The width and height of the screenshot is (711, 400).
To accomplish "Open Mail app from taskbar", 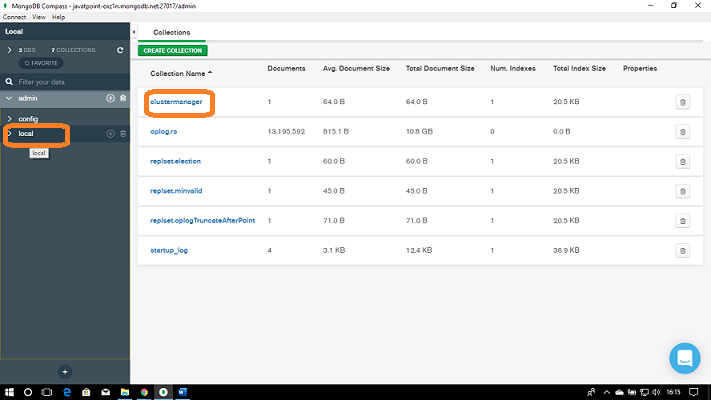I will coord(106,392).
